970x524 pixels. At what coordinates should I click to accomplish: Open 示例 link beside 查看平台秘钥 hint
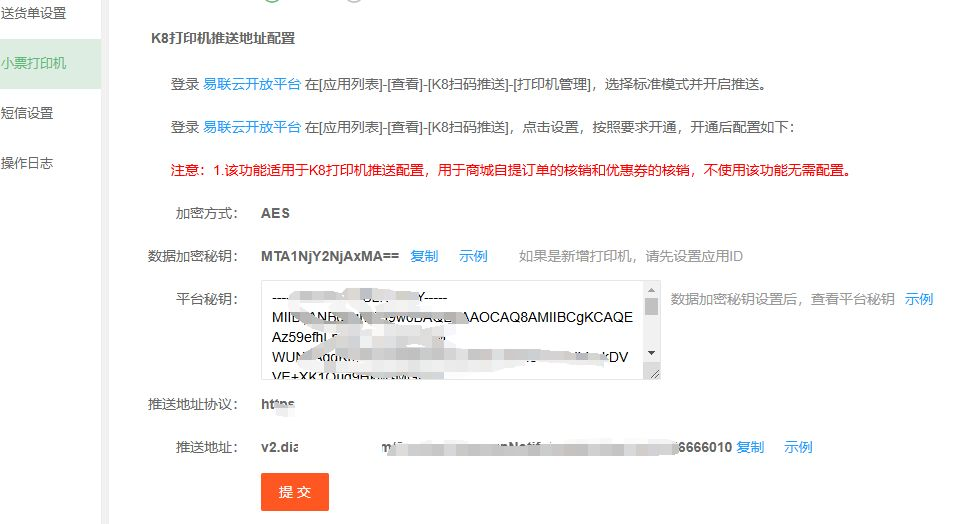(x=919, y=299)
